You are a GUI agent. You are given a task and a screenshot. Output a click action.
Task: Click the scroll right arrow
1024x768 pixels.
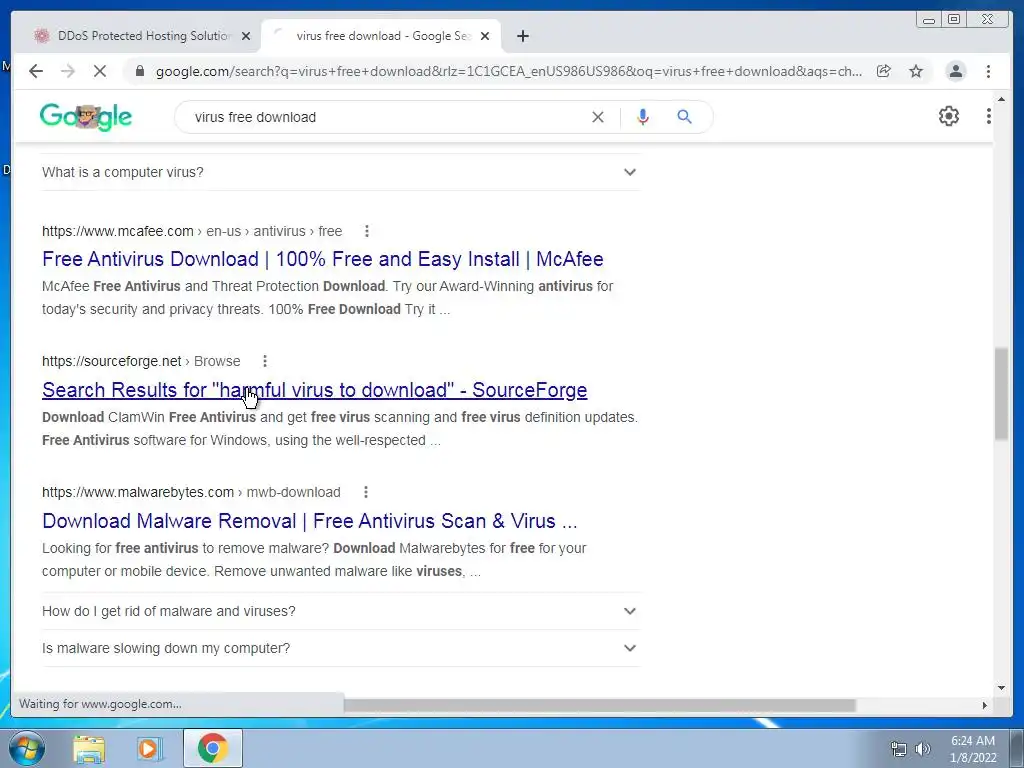pos(985,705)
